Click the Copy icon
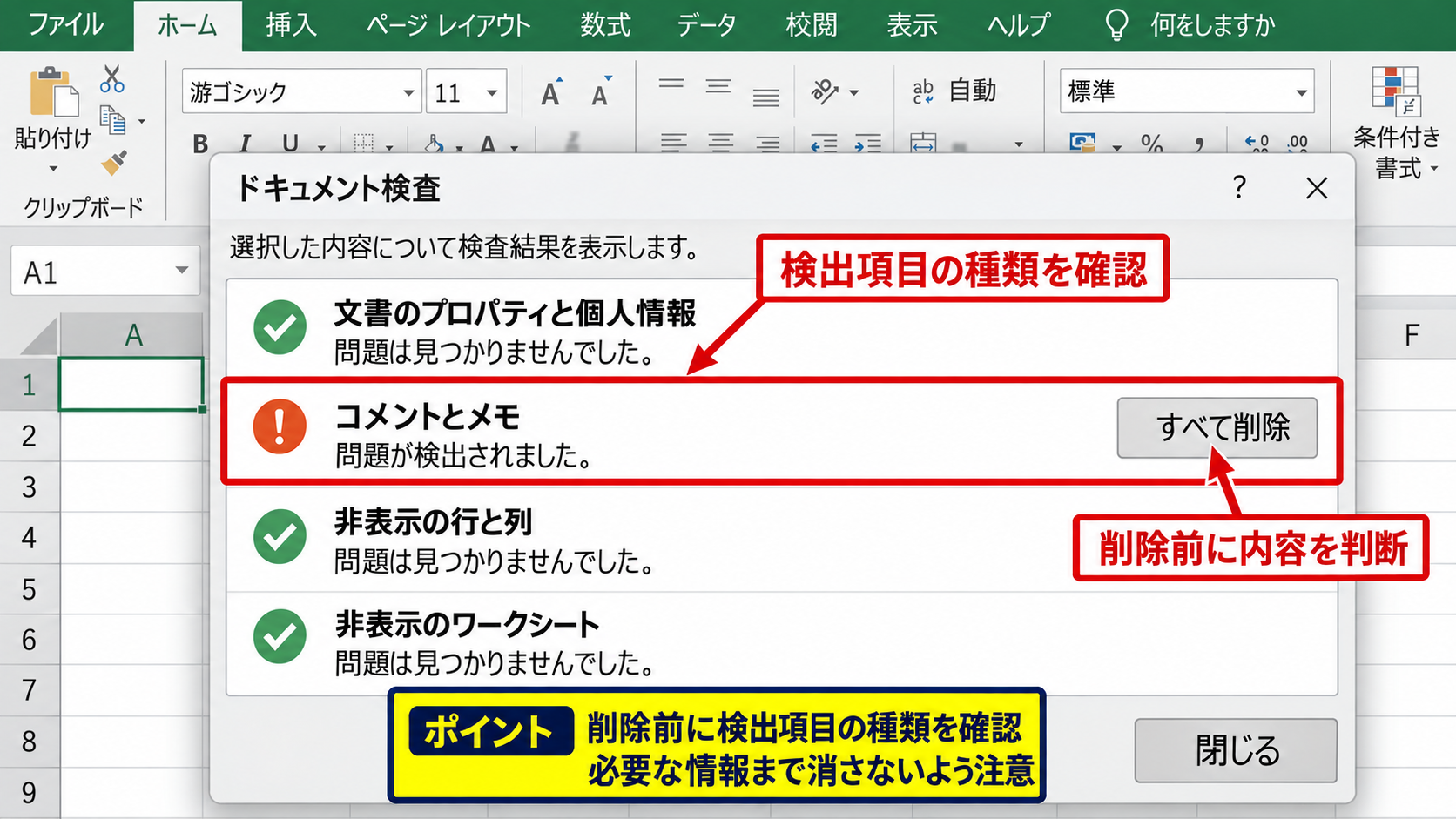The height and width of the screenshot is (819, 1456). tap(113, 120)
